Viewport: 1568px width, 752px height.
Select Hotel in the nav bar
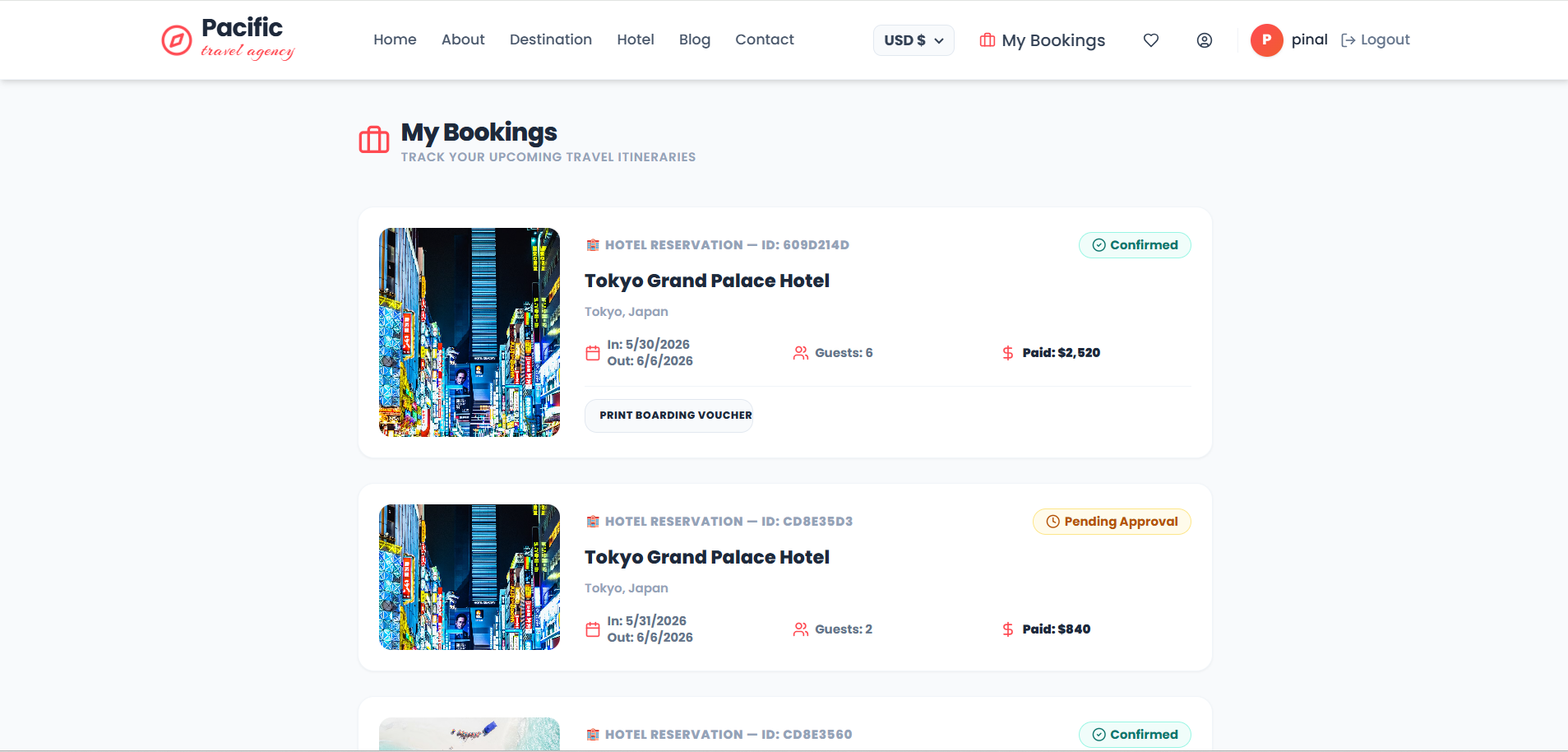(636, 39)
